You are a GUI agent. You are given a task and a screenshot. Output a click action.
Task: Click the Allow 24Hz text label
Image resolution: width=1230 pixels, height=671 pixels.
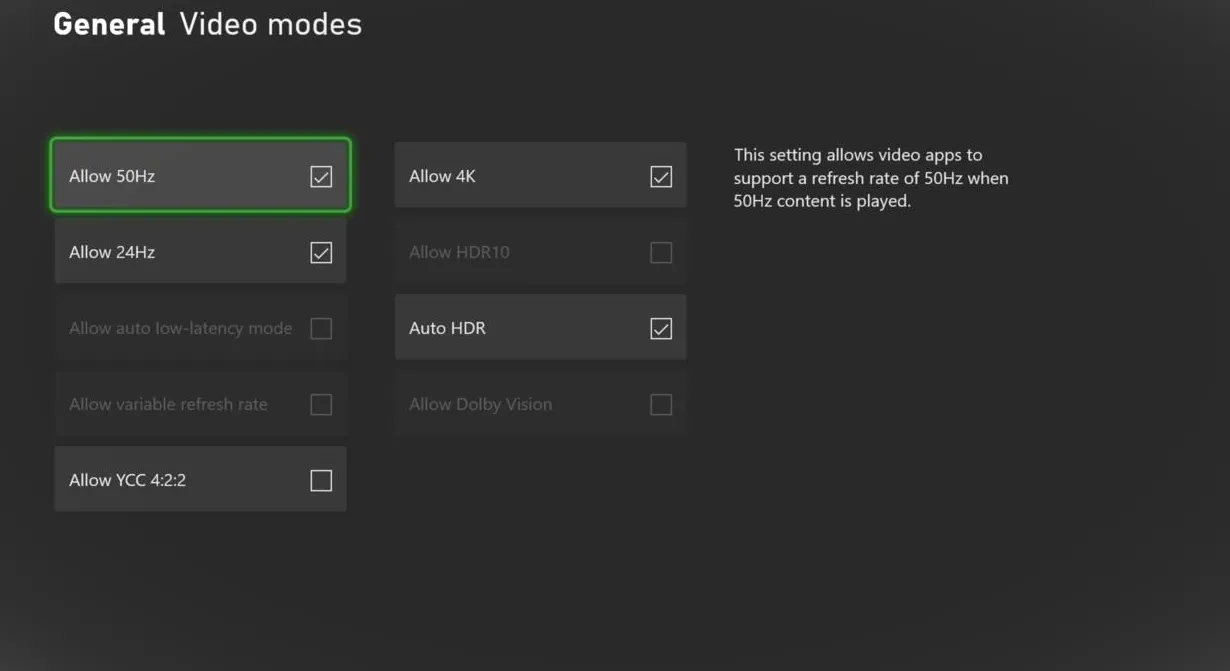pos(112,253)
